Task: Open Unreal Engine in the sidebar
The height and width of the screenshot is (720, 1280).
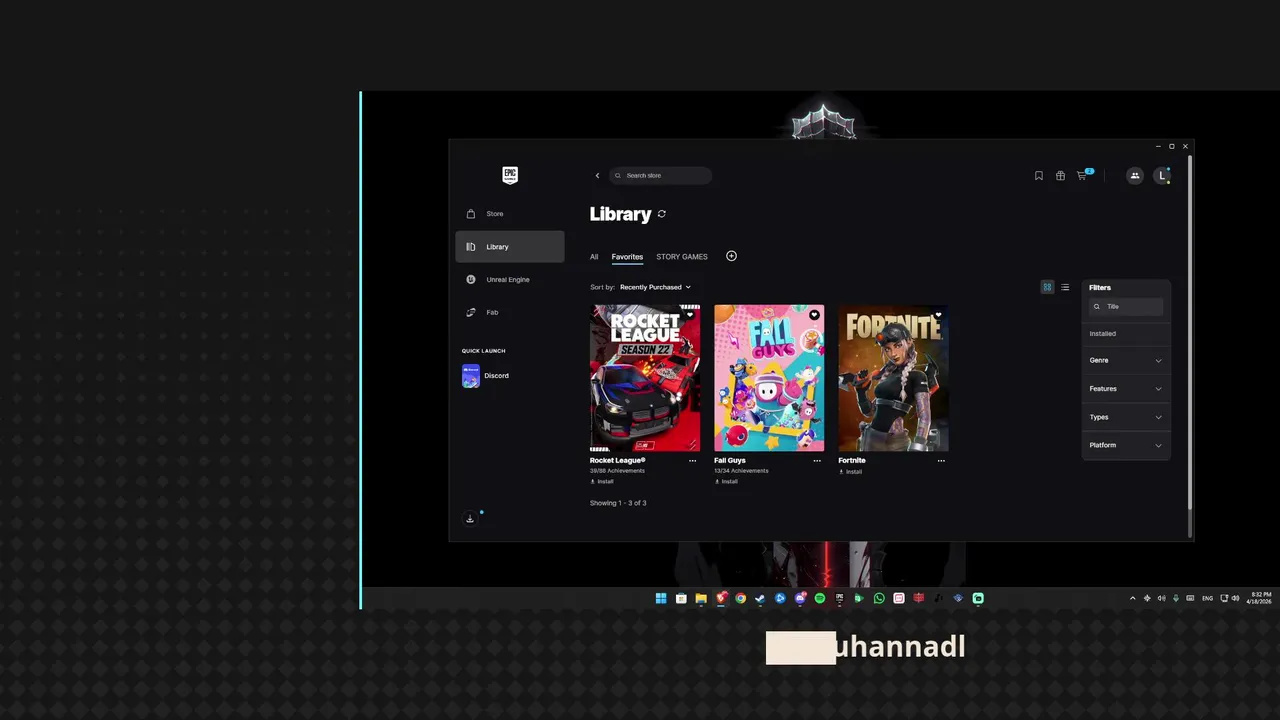Action: click(510, 280)
